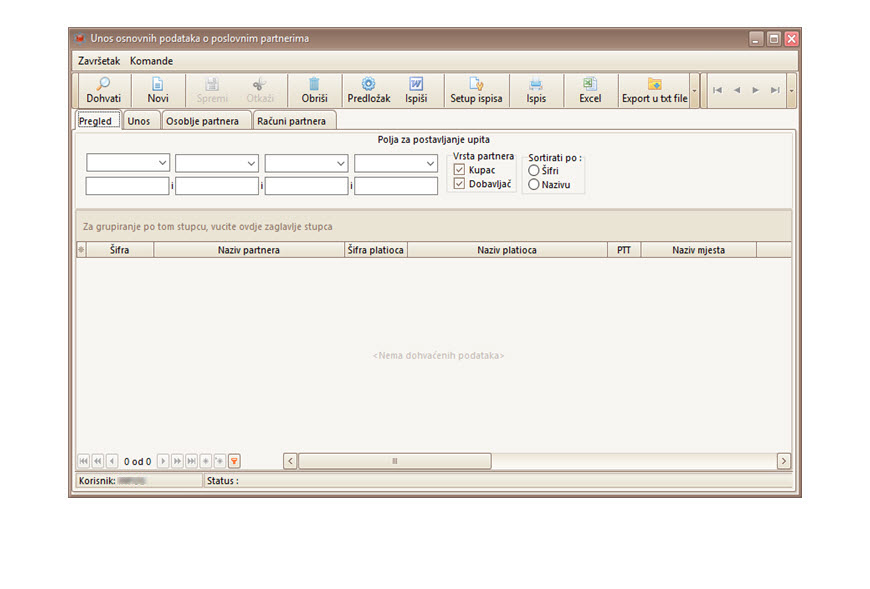Image resolution: width=870 pixels, height=589 pixels.
Task: Click first query value input field
Action: click(127, 186)
